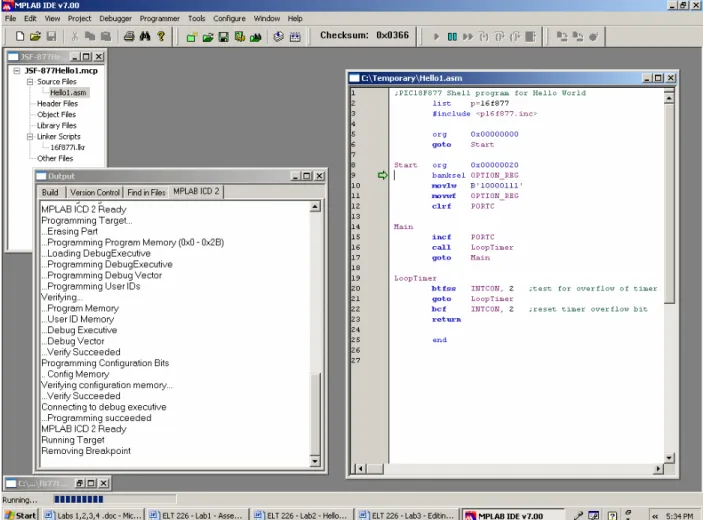Click the Hello1.asm editor scroll down arrow

[669, 458]
